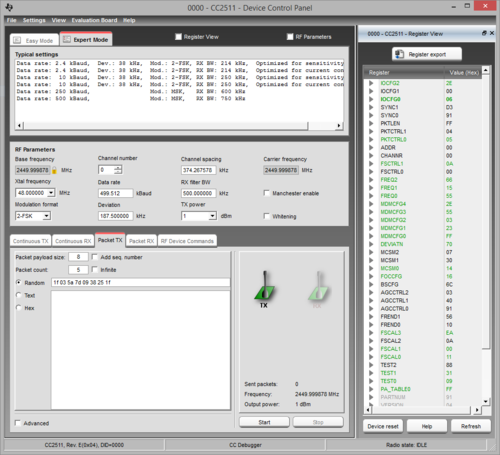Click the register list vertical scrollbar
Screen dimensions: 500x455
tap(486, 212)
